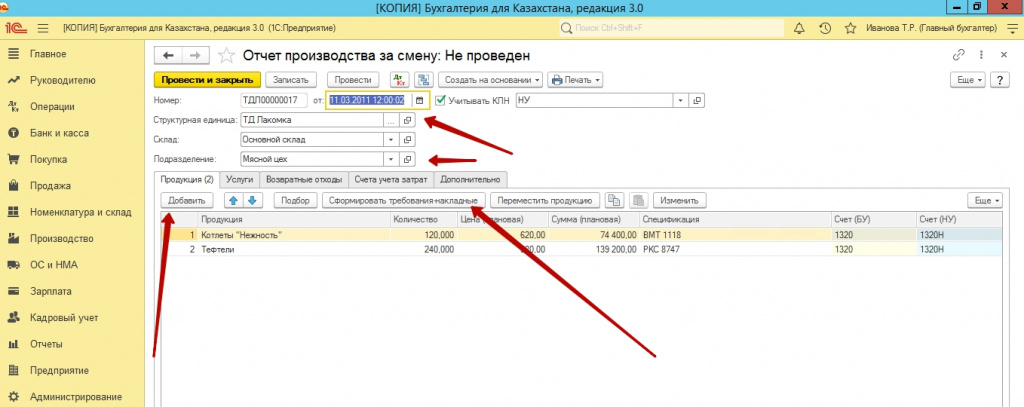The image size is (1024, 407).
Task: Click Сформировать требования-накладные button
Action: (404, 201)
